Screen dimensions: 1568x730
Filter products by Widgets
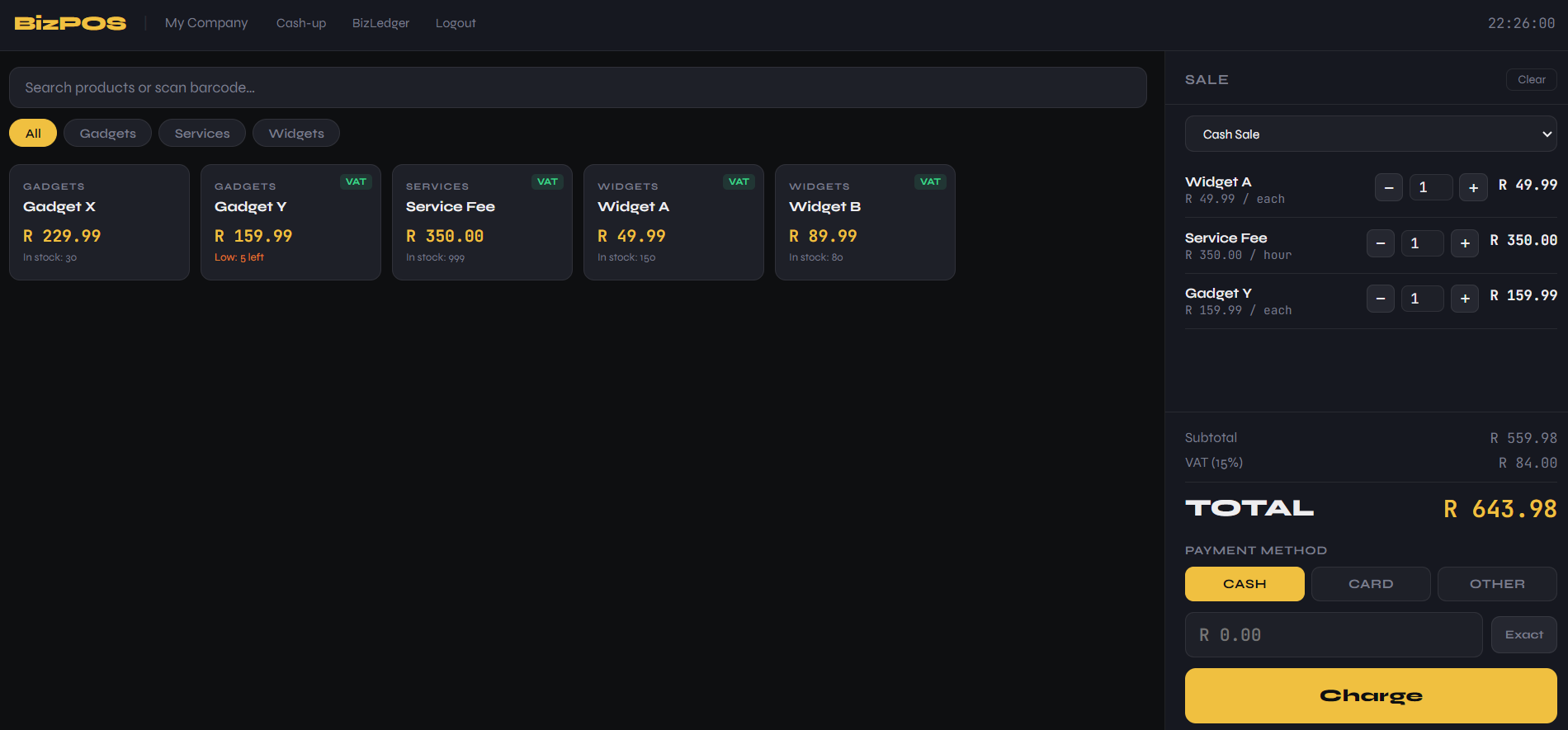click(296, 133)
